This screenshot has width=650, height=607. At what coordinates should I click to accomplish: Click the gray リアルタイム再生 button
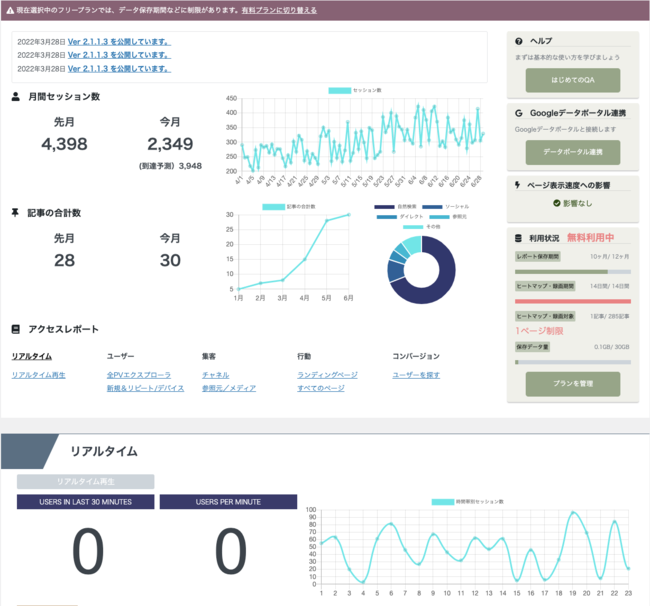point(85,481)
